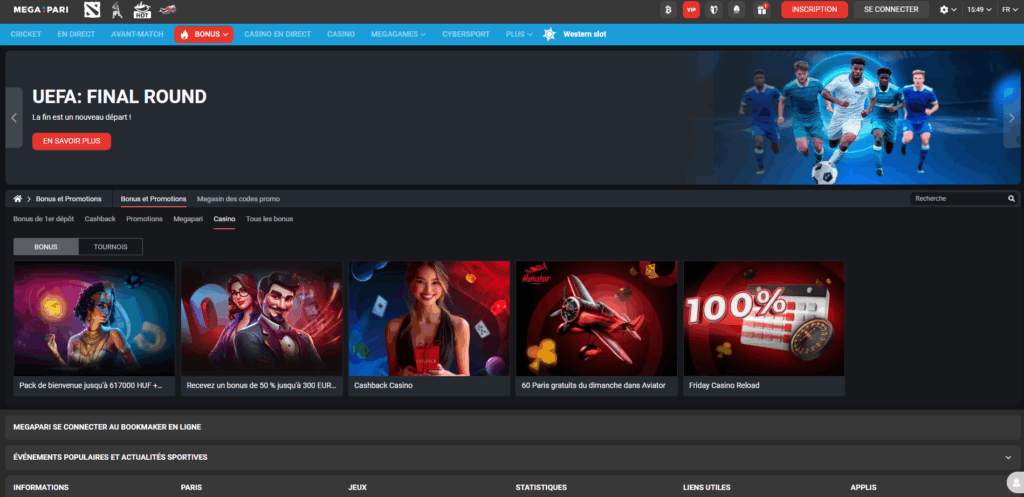Click the Jeux footer heading

(357, 488)
